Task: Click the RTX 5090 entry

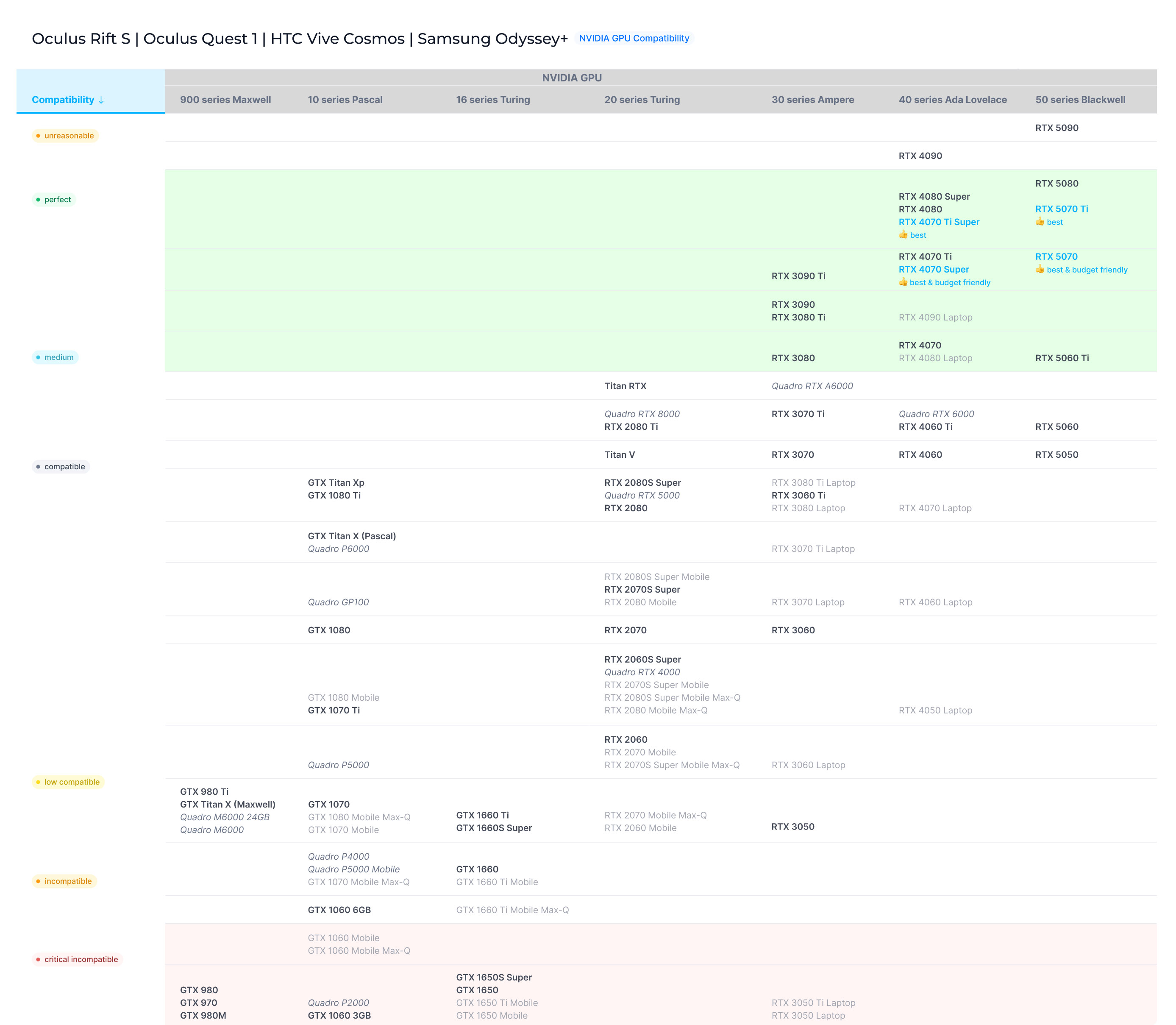Action: pos(1056,128)
